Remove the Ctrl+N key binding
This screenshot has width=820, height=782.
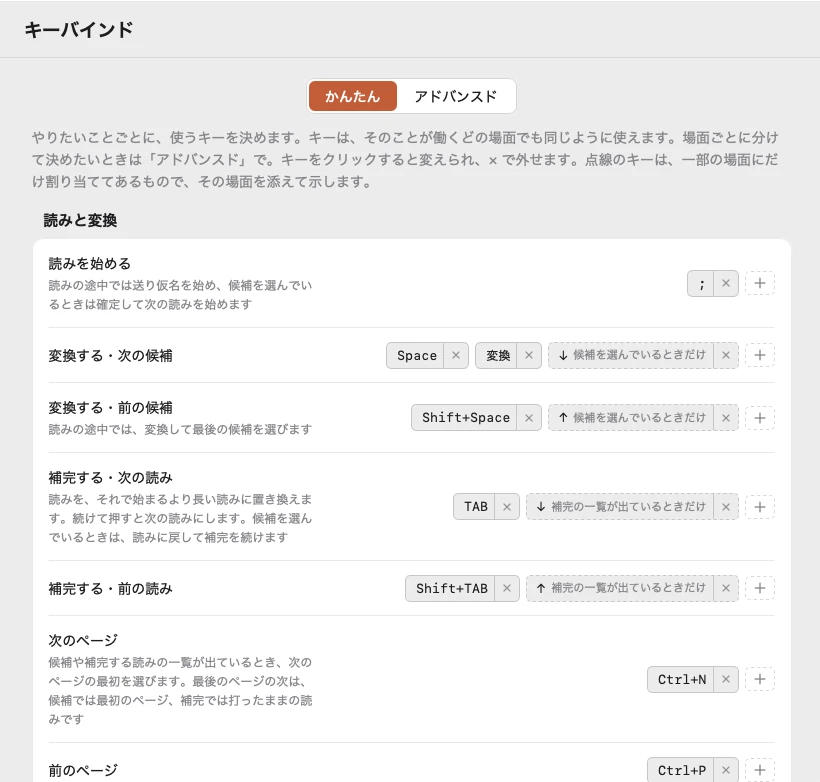coord(726,679)
